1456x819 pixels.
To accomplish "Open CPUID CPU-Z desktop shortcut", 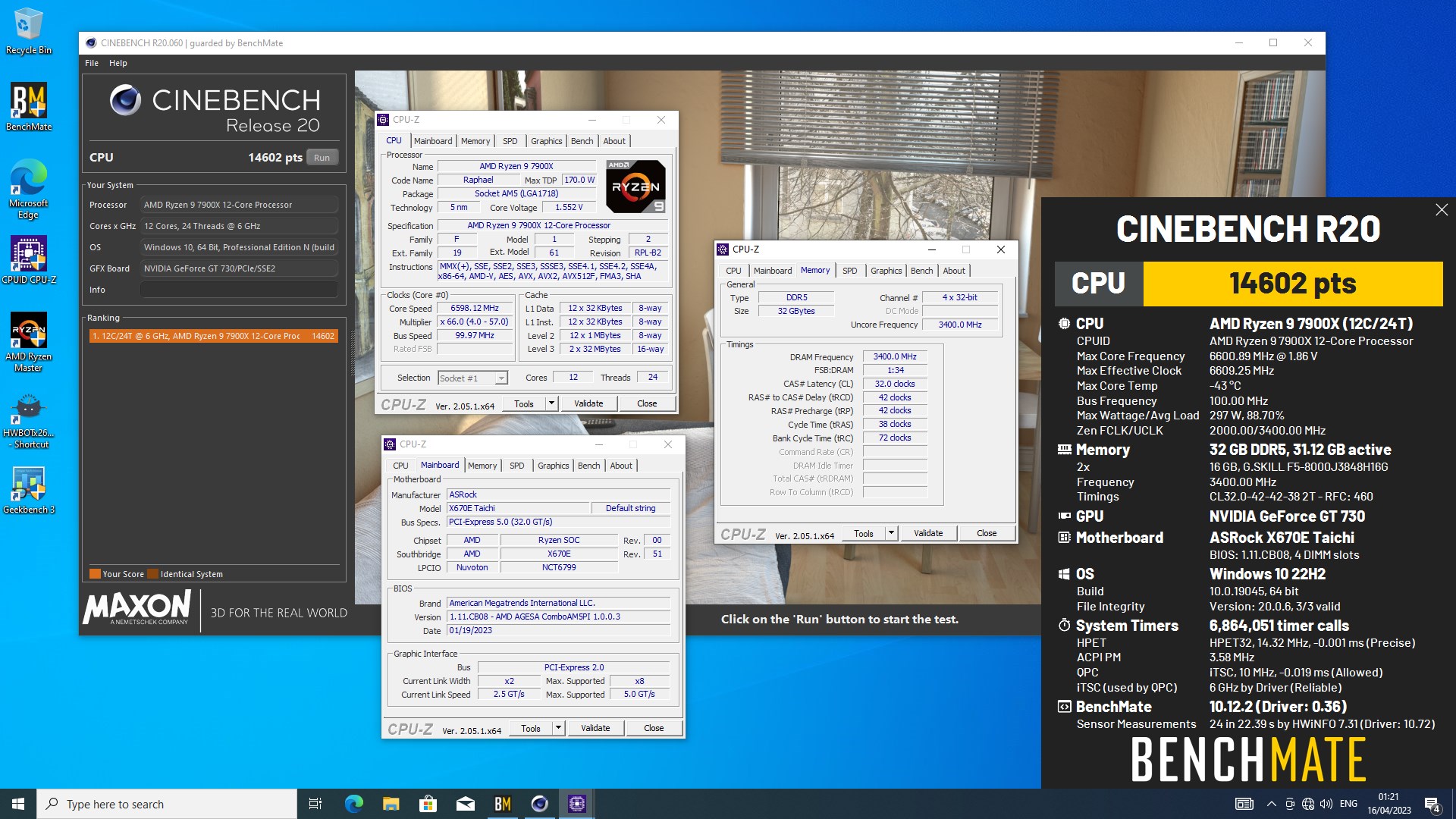I will pyautogui.click(x=28, y=259).
